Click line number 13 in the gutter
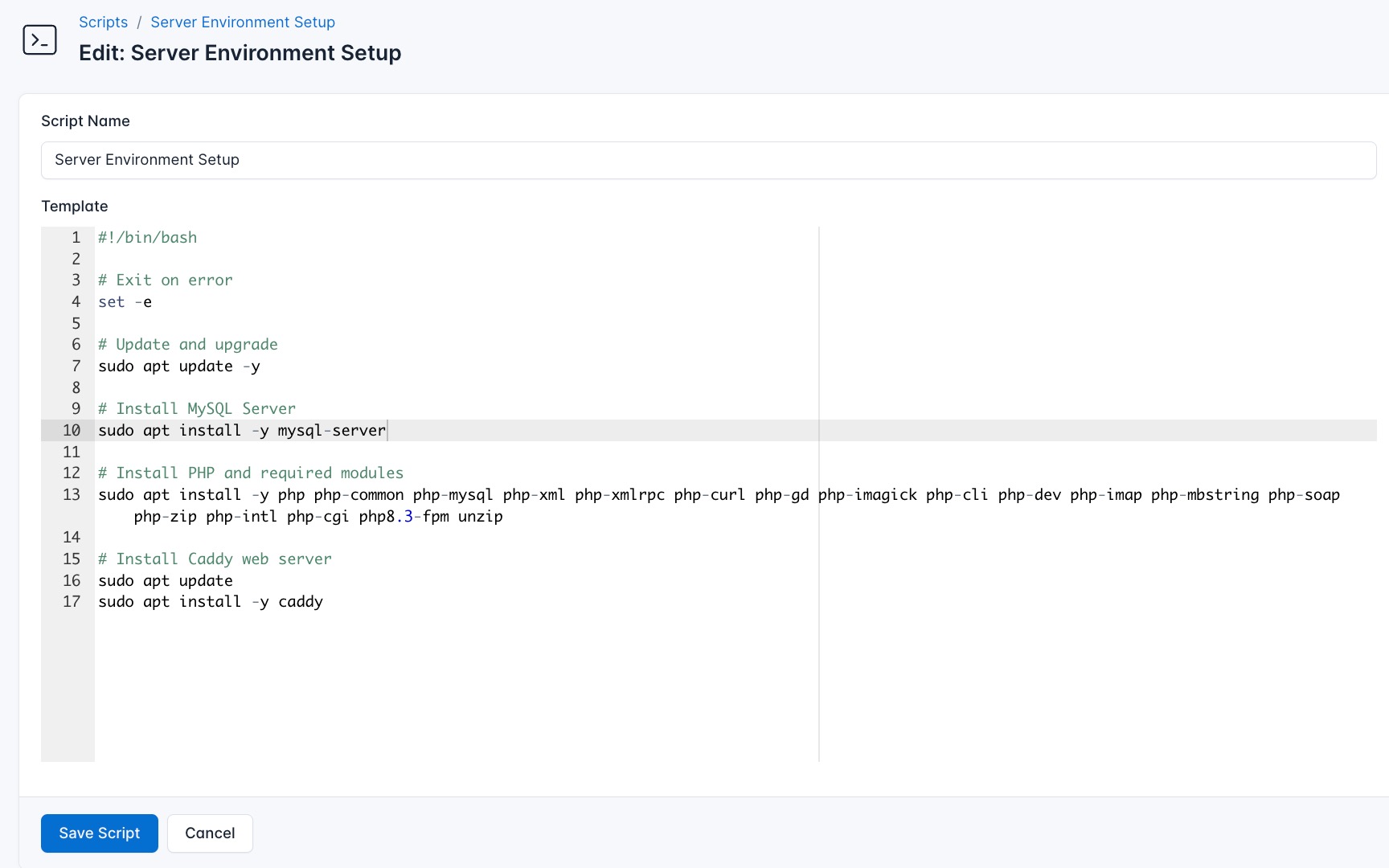 click(x=71, y=494)
